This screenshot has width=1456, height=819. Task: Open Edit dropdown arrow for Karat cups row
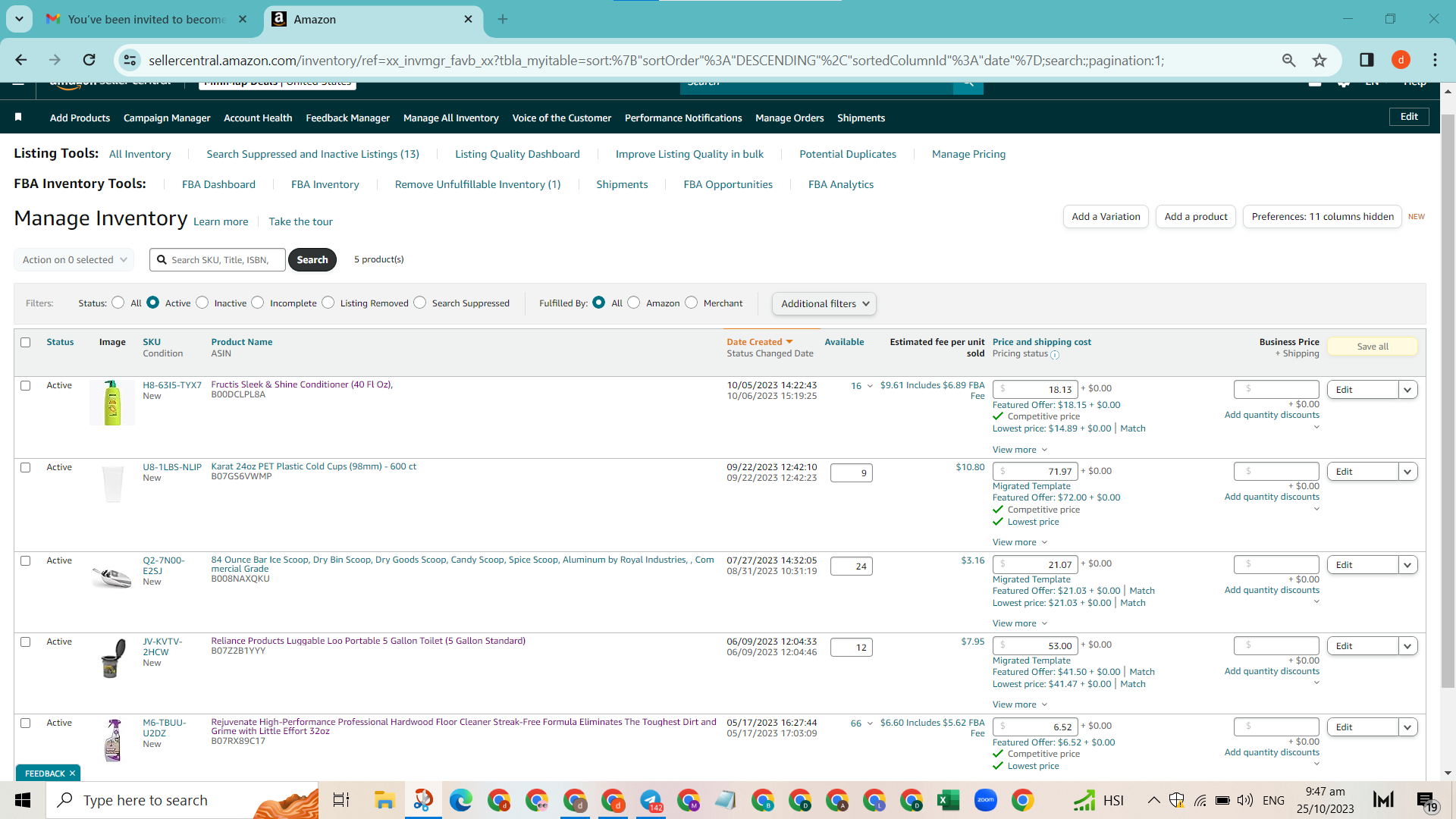click(x=1408, y=472)
